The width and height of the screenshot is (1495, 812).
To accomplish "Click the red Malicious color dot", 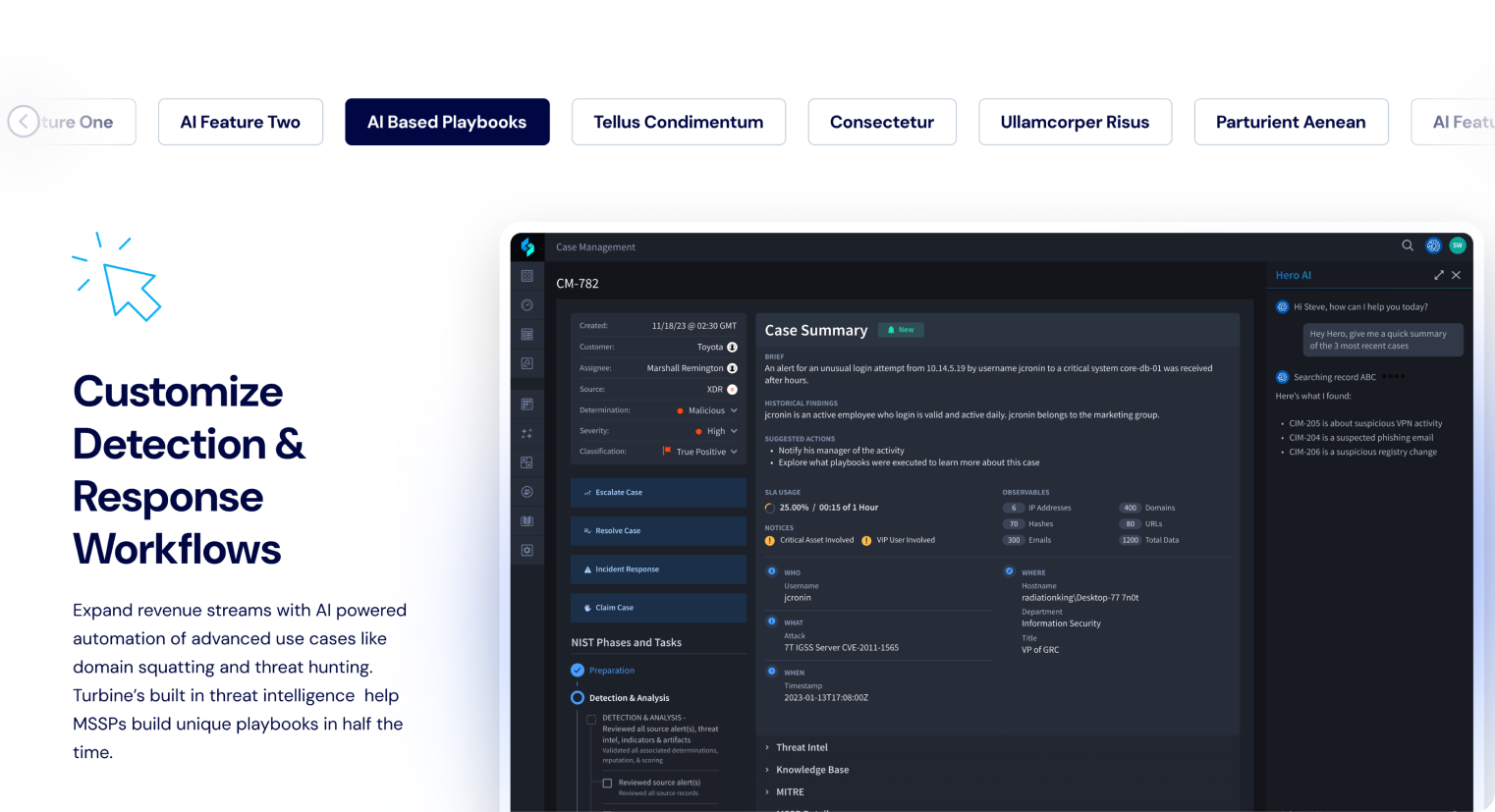I will [x=680, y=410].
